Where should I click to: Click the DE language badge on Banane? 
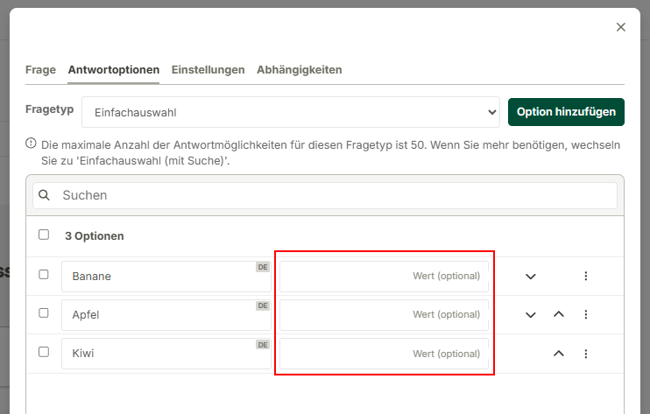(263, 267)
